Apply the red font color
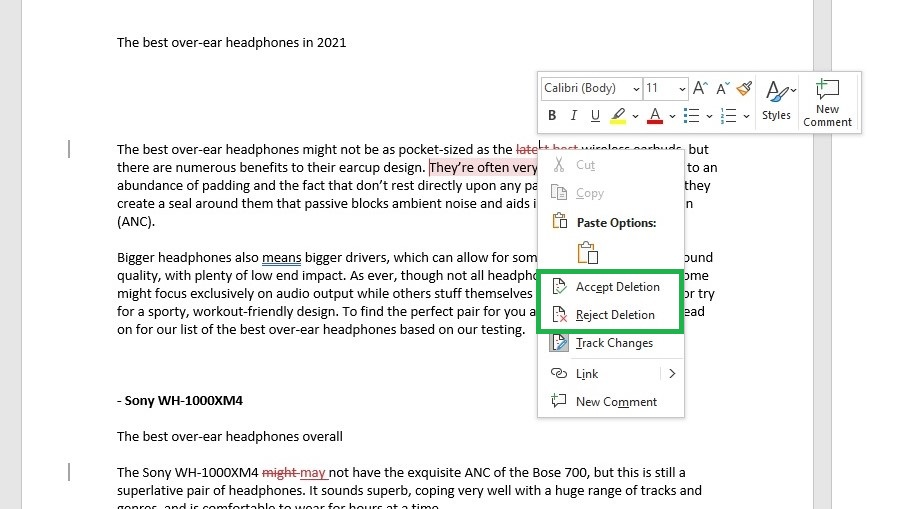Viewport: 904px width, 509px height. point(655,115)
